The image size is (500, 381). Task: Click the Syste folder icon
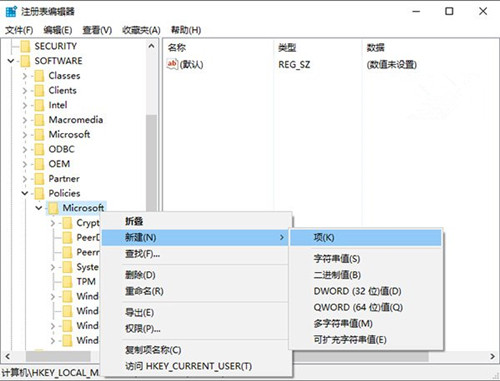[67, 267]
